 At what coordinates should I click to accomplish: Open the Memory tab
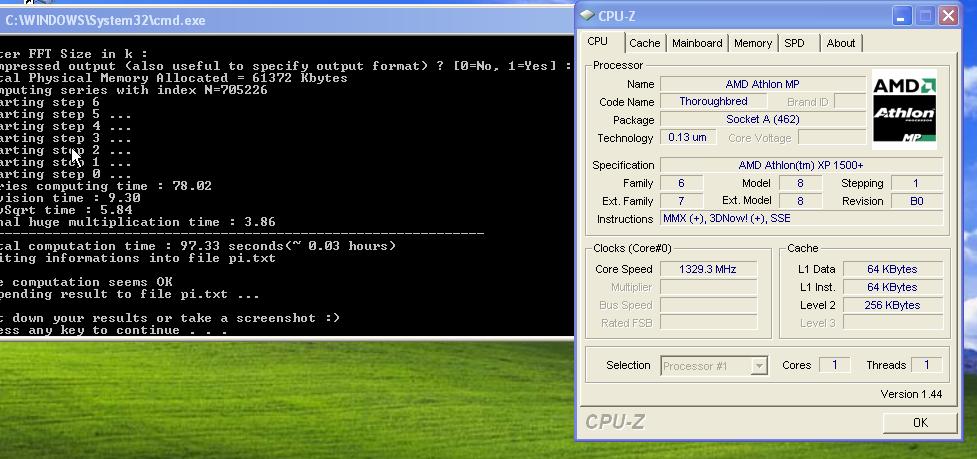tap(753, 43)
